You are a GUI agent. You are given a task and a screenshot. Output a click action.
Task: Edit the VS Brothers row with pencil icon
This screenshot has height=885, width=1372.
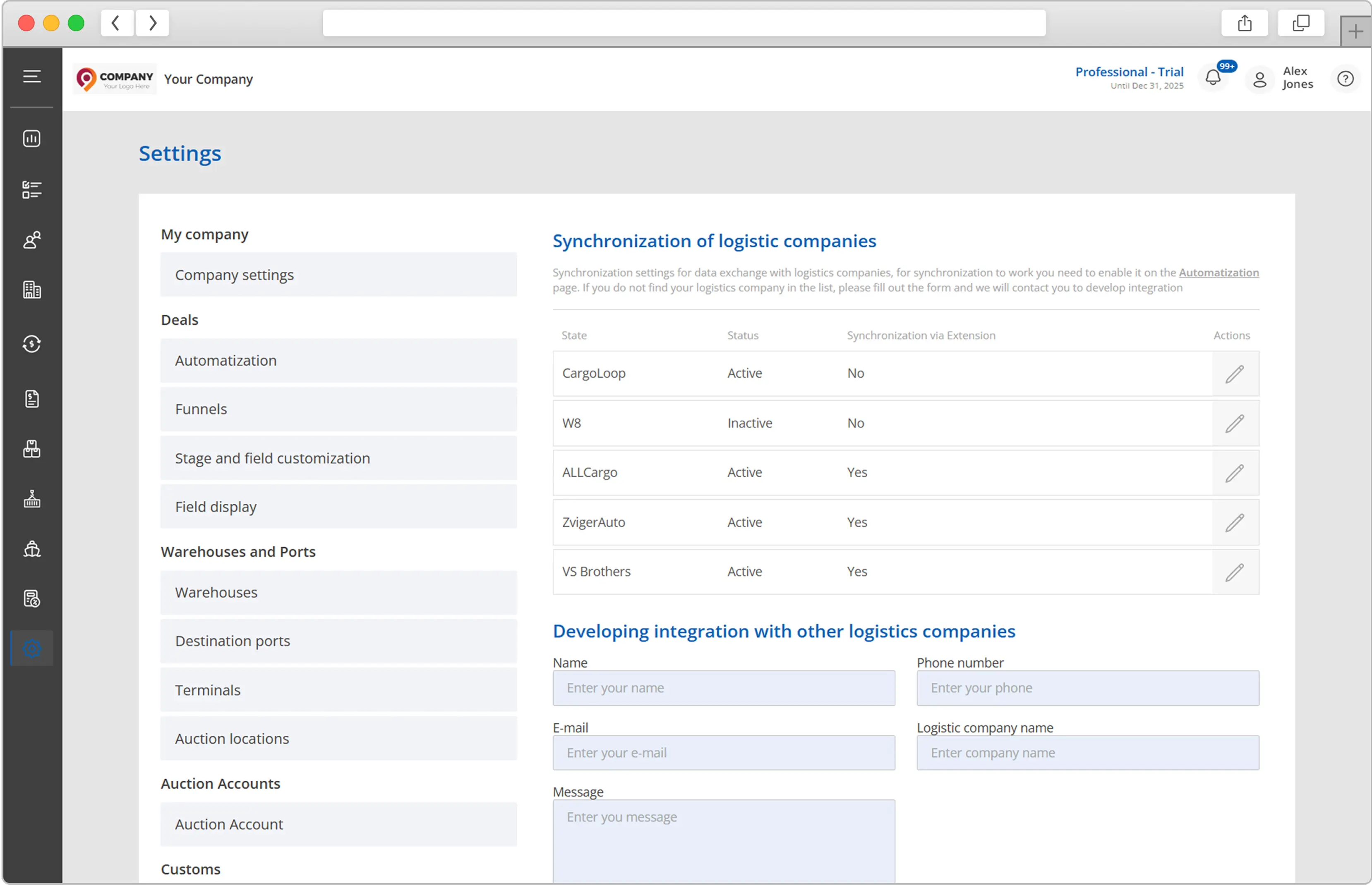(1235, 572)
